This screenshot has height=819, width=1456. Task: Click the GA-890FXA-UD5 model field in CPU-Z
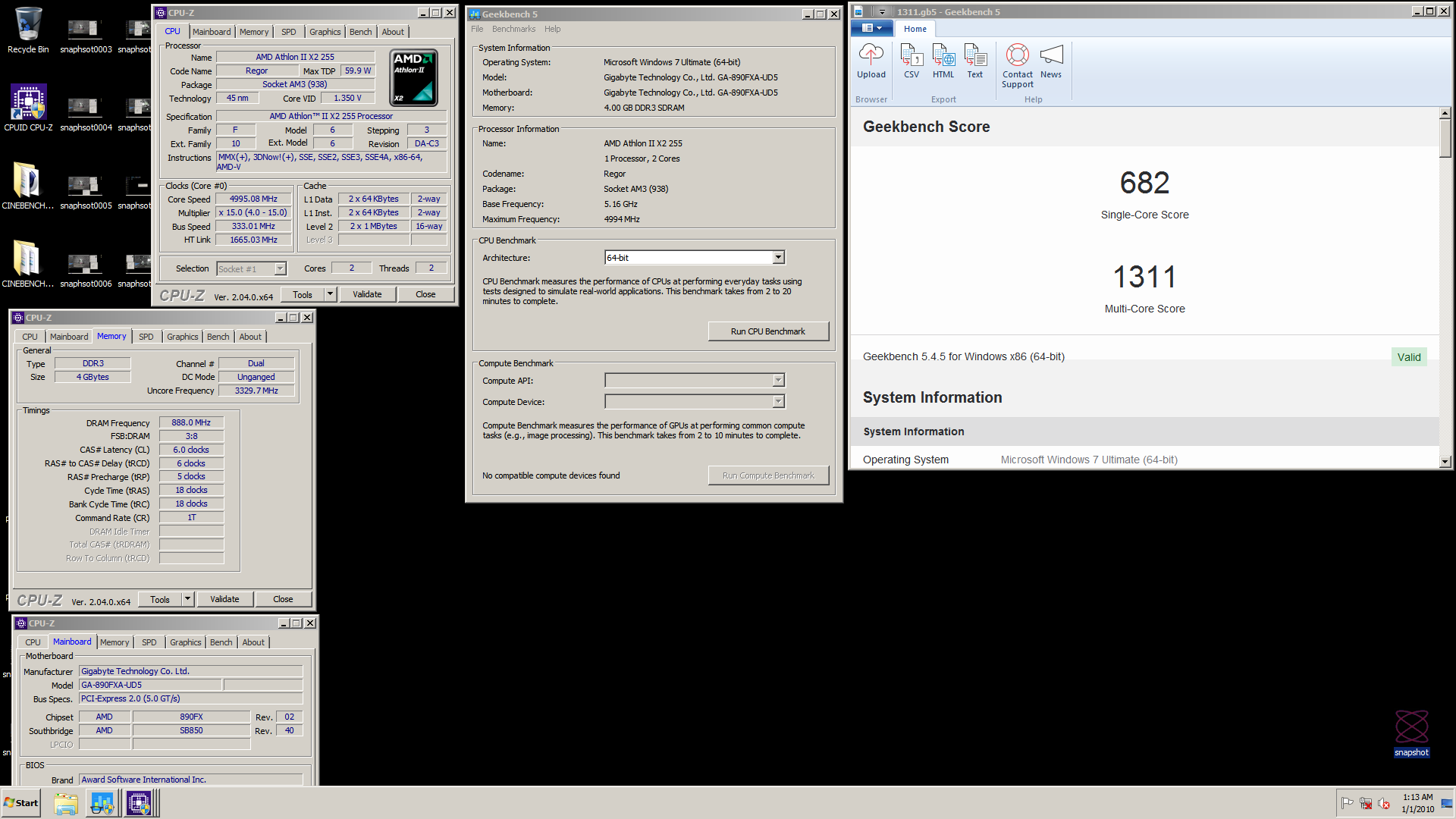[150, 685]
